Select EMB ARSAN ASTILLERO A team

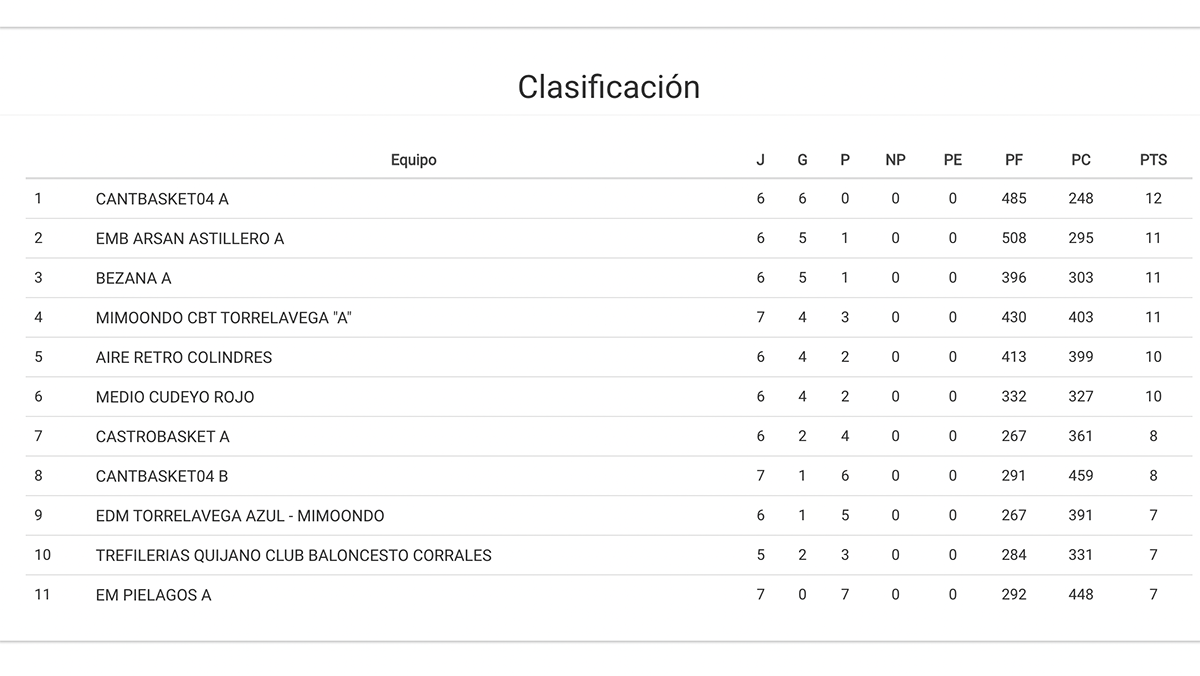point(190,239)
